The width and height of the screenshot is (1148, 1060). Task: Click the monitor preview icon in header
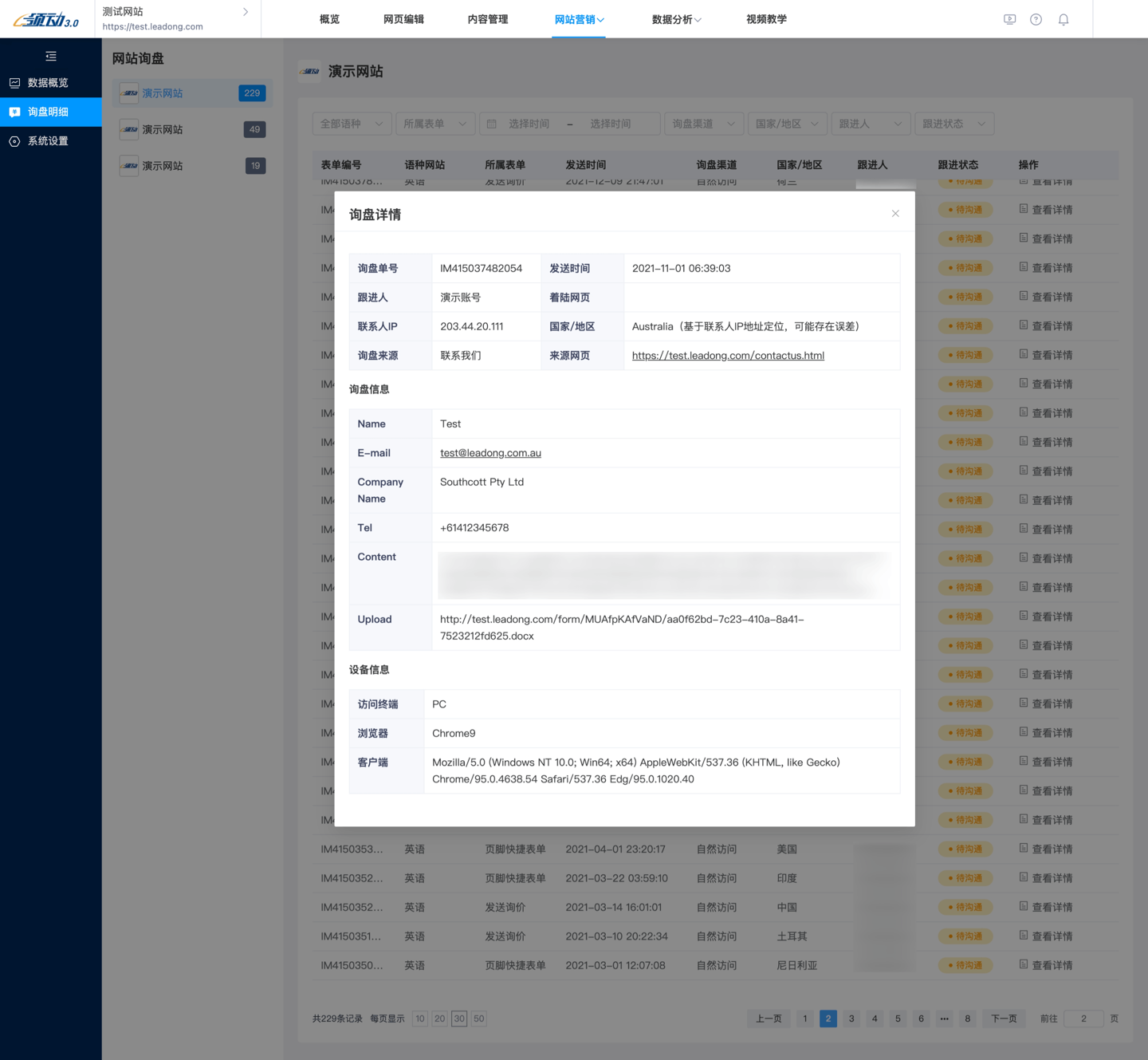1009,19
